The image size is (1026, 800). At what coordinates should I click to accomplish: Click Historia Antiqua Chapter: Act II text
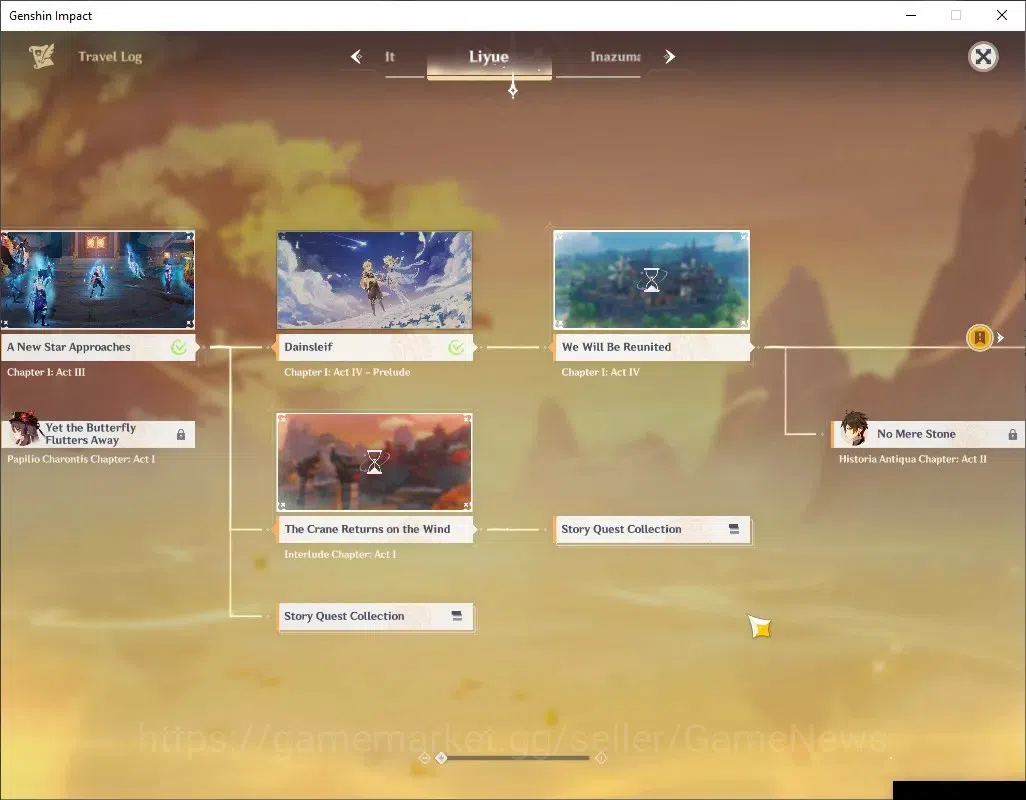[x=913, y=459]
